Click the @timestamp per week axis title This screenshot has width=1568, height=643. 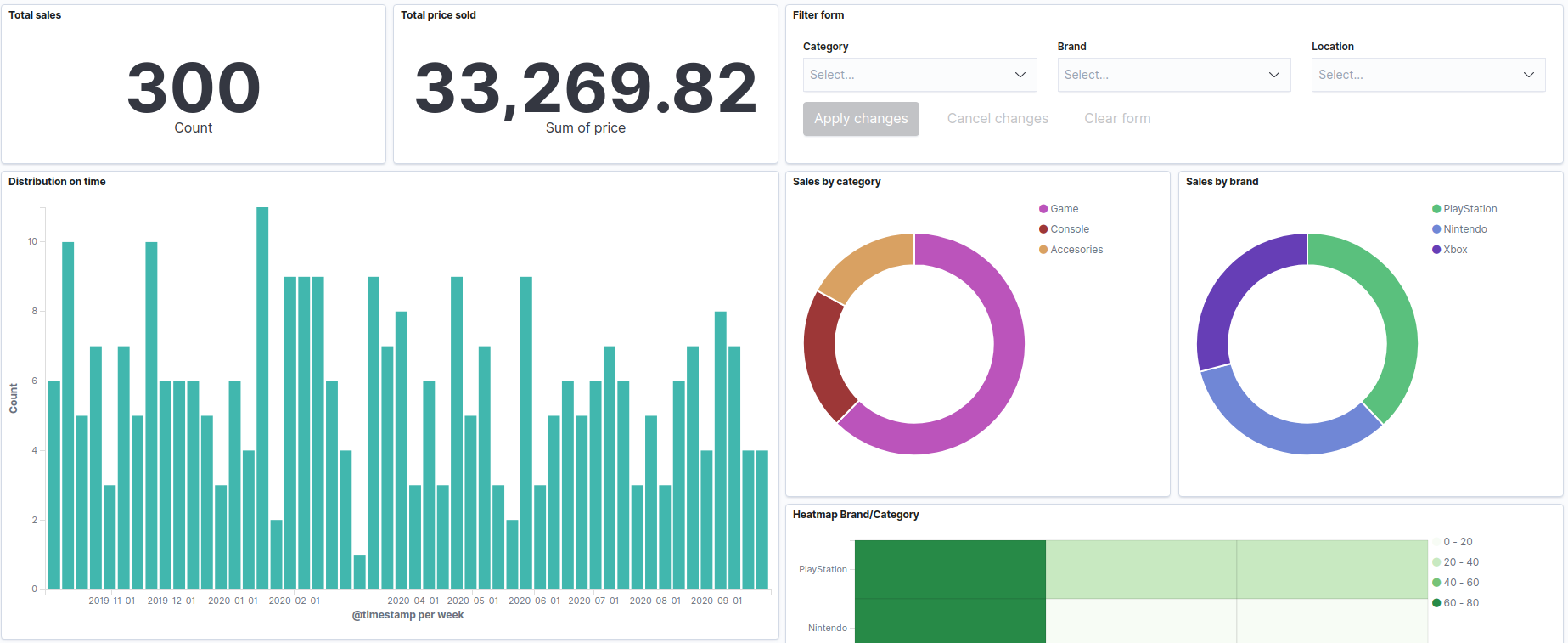407,615
